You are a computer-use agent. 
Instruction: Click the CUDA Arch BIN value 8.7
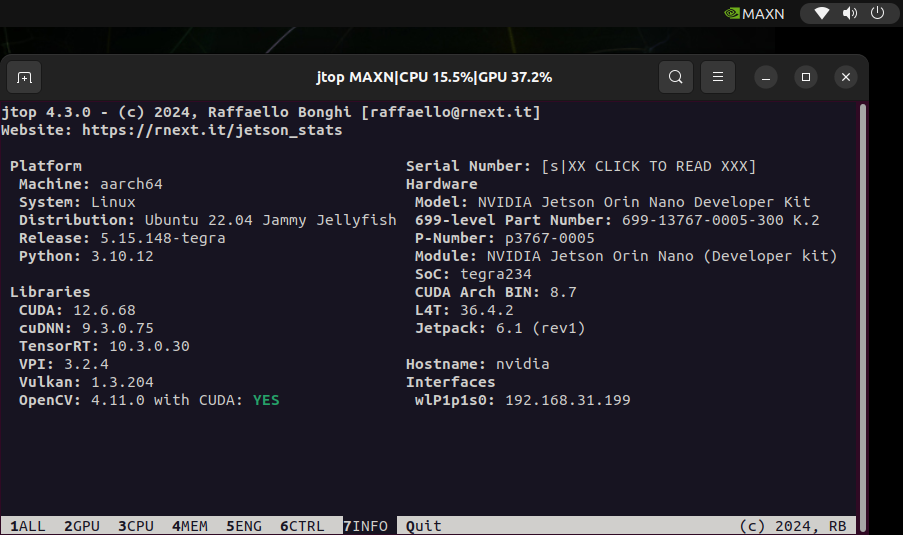coord(563,292)
